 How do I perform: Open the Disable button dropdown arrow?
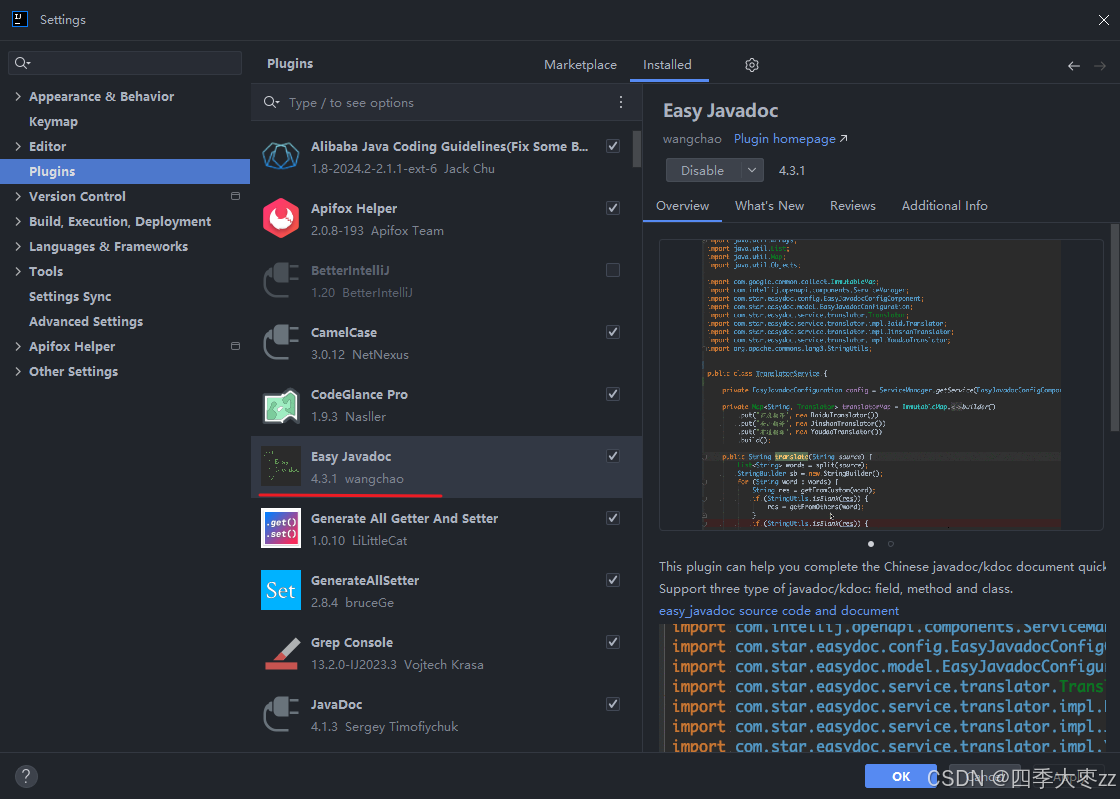click(x=751, y=171)
